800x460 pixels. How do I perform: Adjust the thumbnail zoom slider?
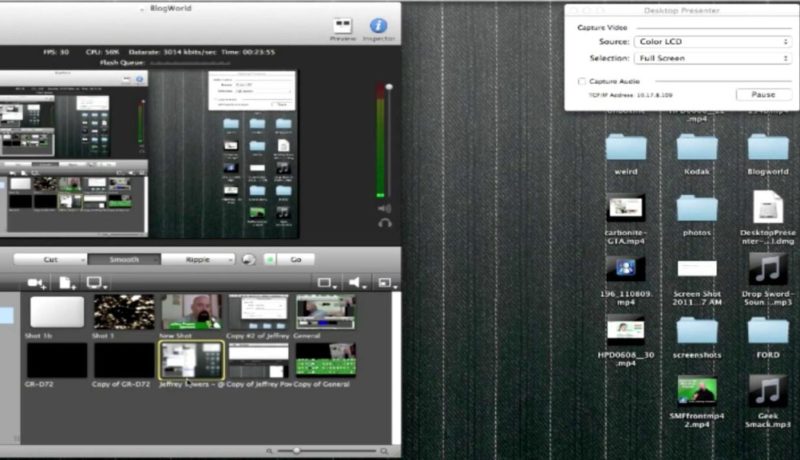pyautogui.click(x=296, y=451)
